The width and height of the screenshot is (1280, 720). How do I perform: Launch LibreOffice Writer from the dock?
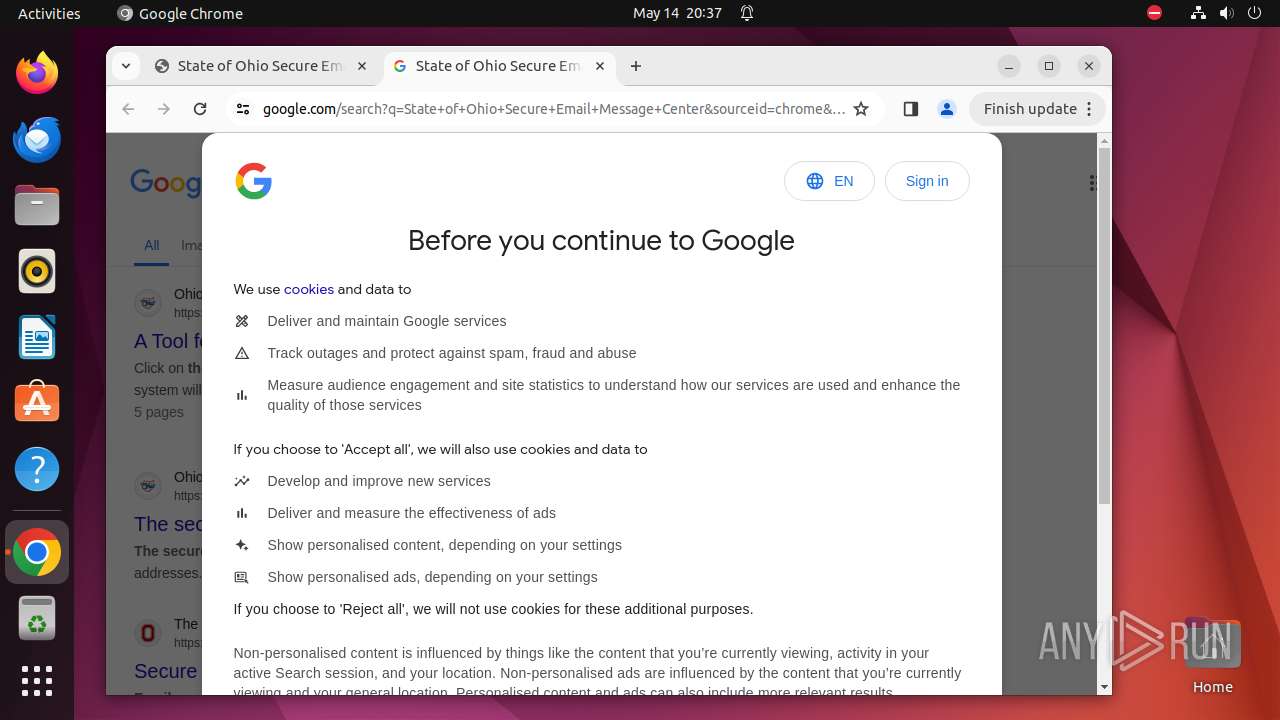37,337
